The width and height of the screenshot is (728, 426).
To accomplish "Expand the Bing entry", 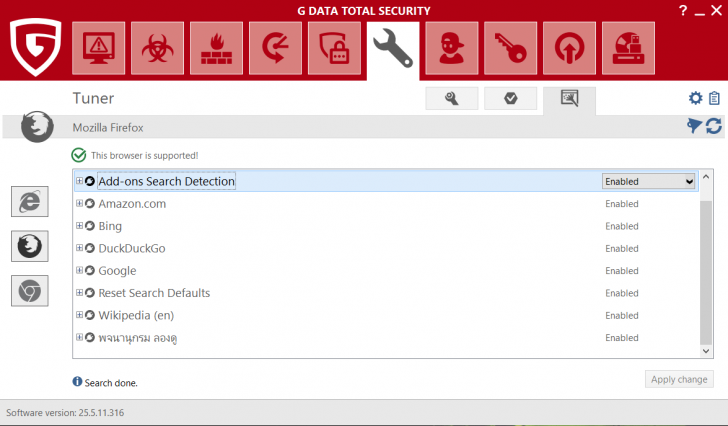I will click(79, 225).
